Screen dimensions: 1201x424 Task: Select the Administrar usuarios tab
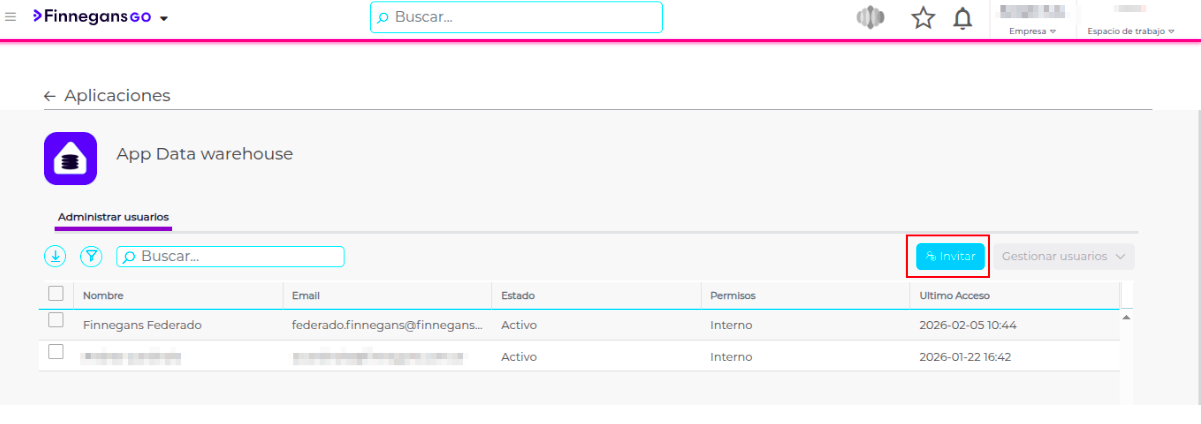(113, 217)
